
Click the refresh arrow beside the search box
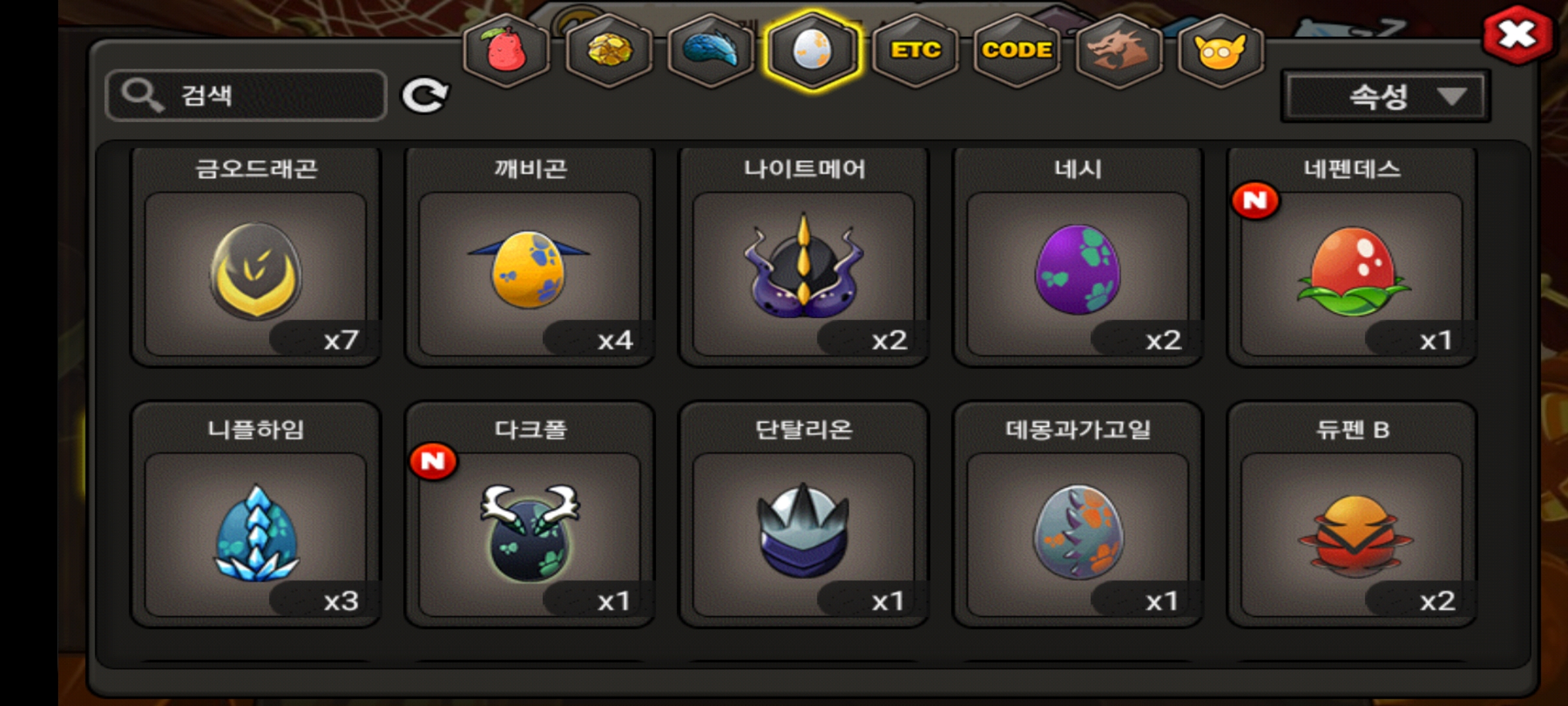pyautogui.click(x=425, y=96)
